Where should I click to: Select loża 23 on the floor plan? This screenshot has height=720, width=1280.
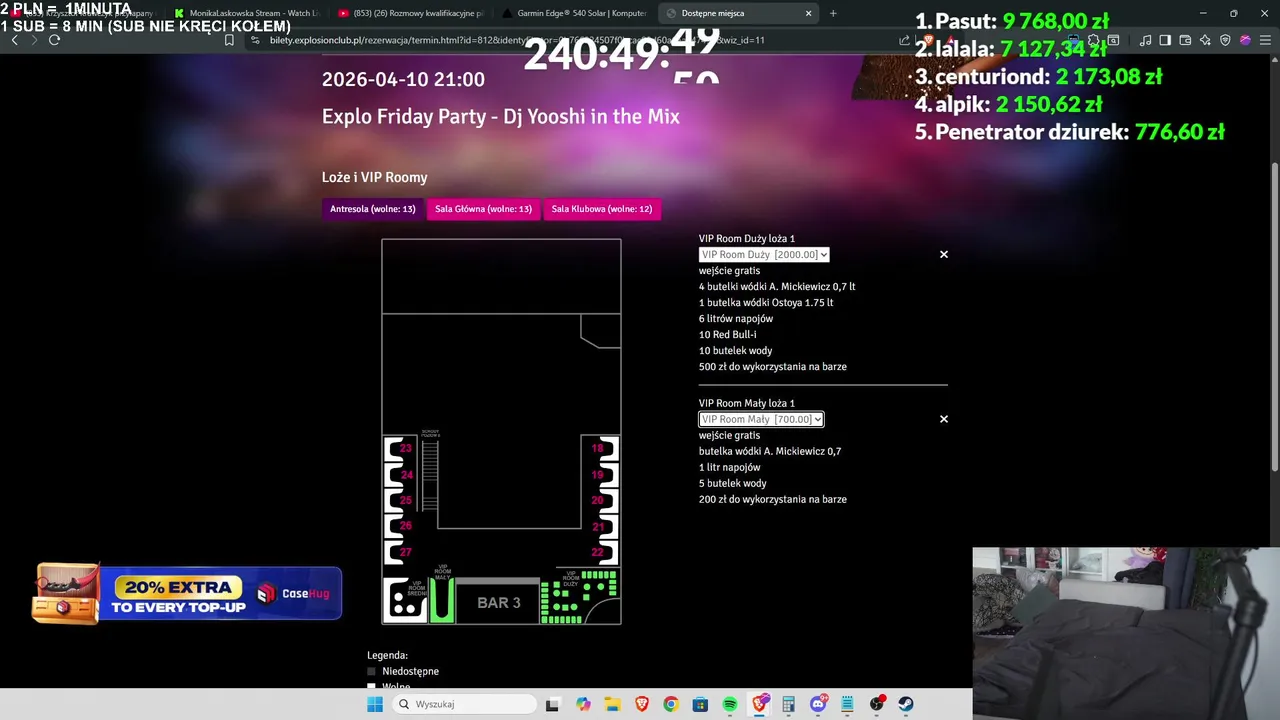pos(400,449)
